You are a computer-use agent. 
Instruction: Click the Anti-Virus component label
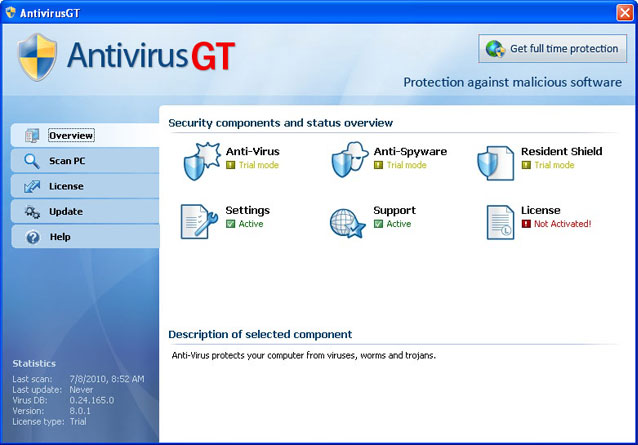pyautogui.click(x=253, y=151)
